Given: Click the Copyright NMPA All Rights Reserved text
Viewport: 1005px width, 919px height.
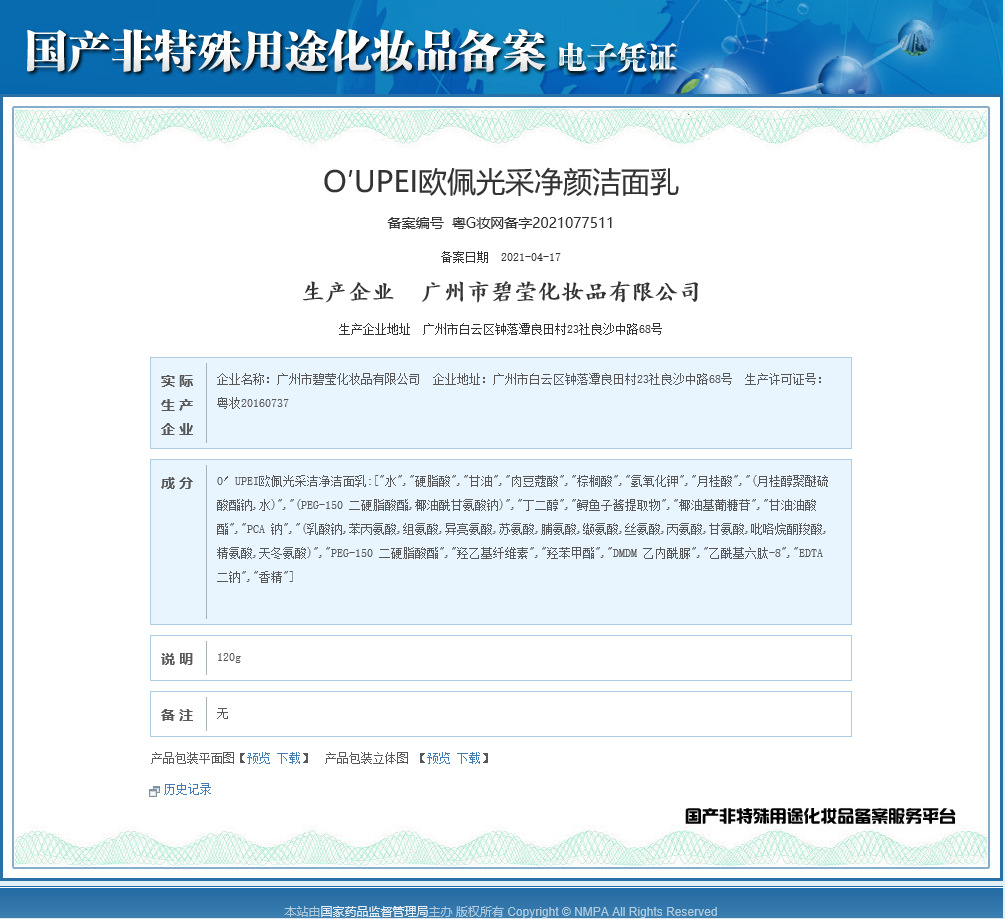Looking at the screenshot, I should click(612, 911).
